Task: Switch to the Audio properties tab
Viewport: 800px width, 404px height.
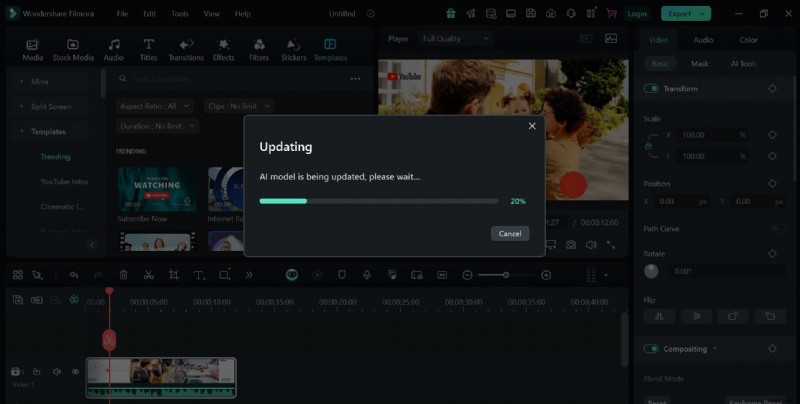Action: click(703, 40)
